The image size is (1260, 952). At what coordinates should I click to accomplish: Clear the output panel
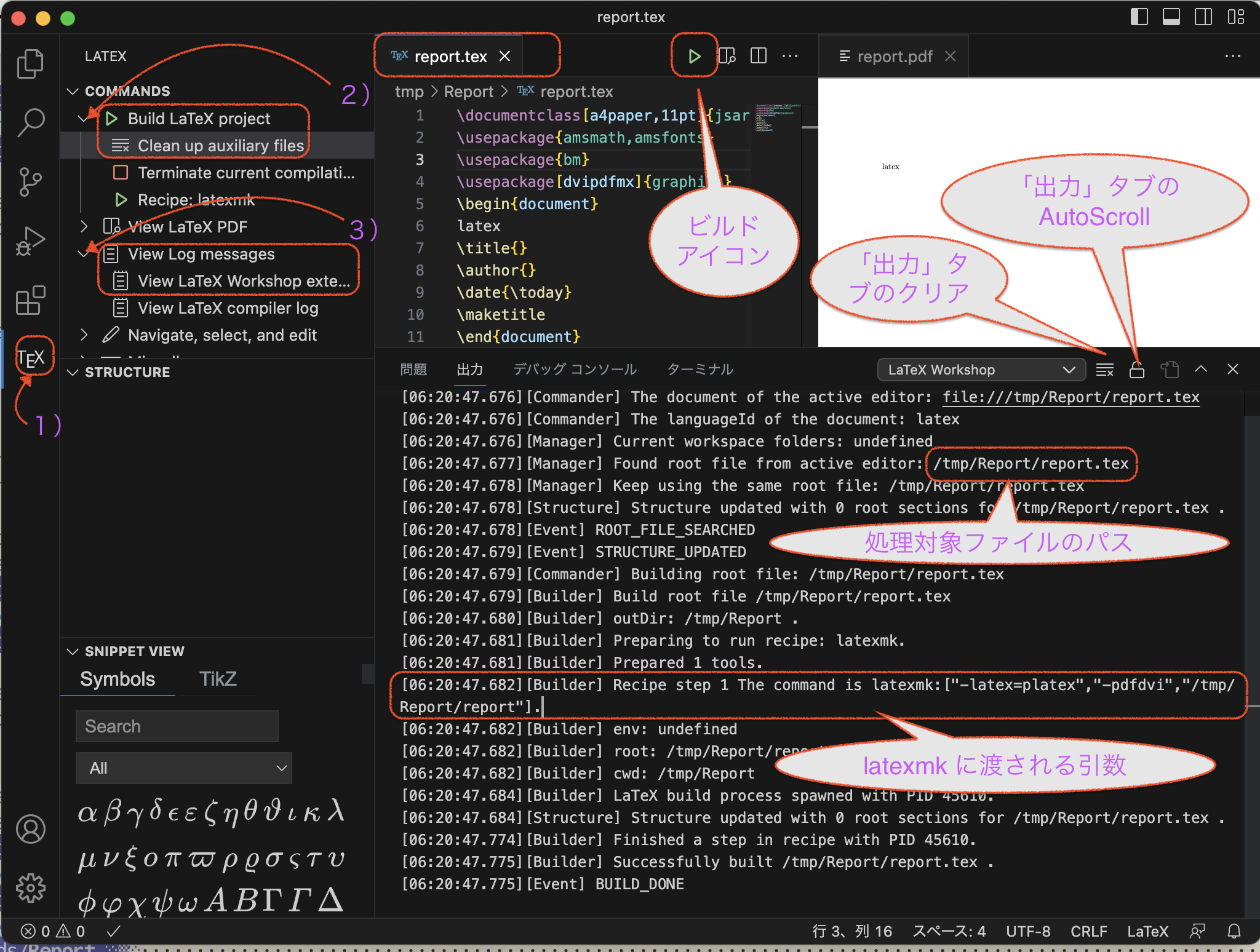click(1105, 370)
